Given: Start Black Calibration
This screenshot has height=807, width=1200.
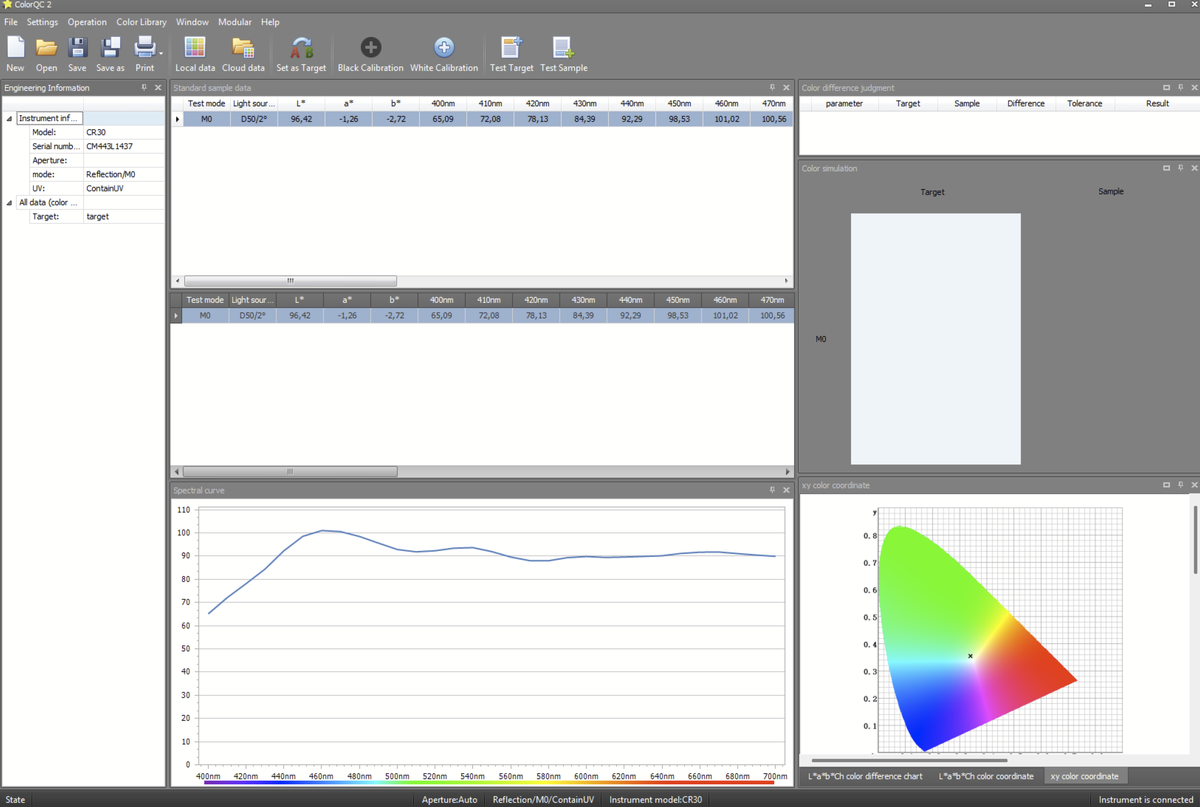Looking at the screenshot, I should point(370,48).
